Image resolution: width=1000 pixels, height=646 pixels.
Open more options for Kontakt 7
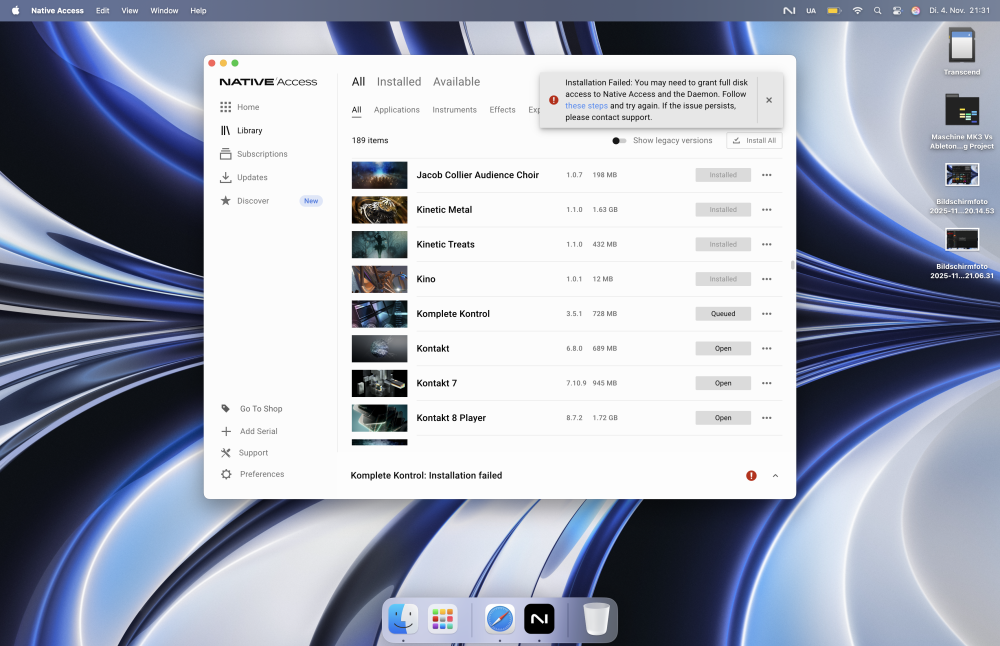click(767, 383)
